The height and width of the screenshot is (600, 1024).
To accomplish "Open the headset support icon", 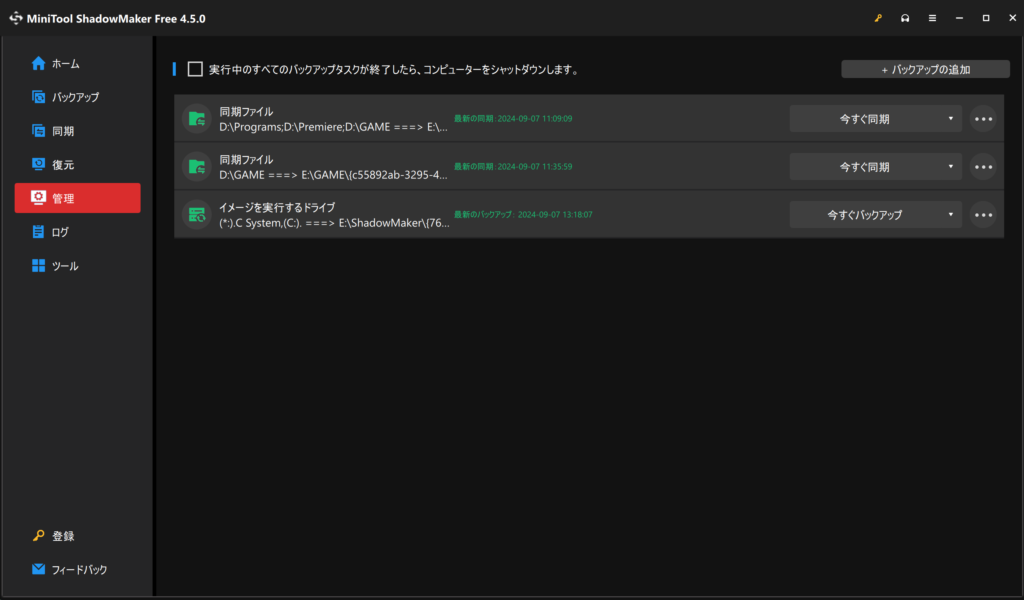I will coord(905,18).
